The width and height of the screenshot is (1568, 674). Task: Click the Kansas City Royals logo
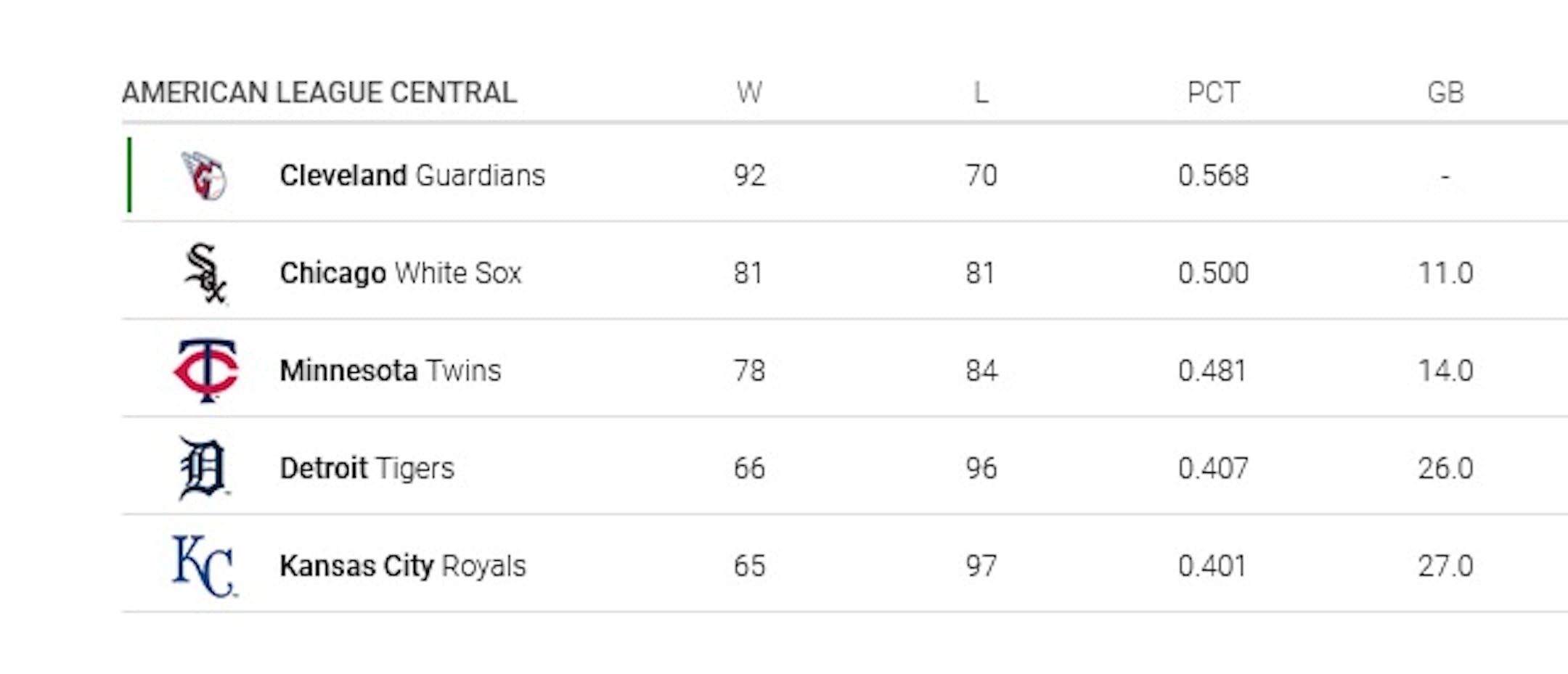pyautogui.click(x=204, y=566)
